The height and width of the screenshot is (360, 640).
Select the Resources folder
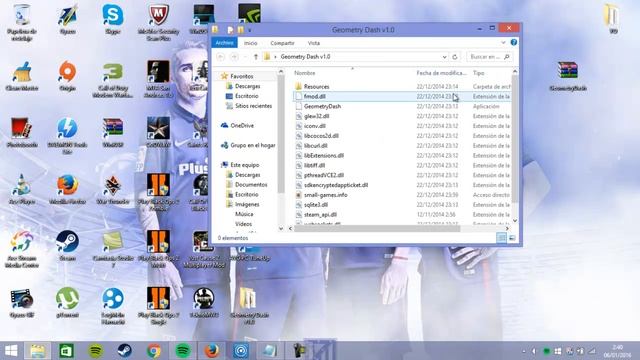coord(316,87)
